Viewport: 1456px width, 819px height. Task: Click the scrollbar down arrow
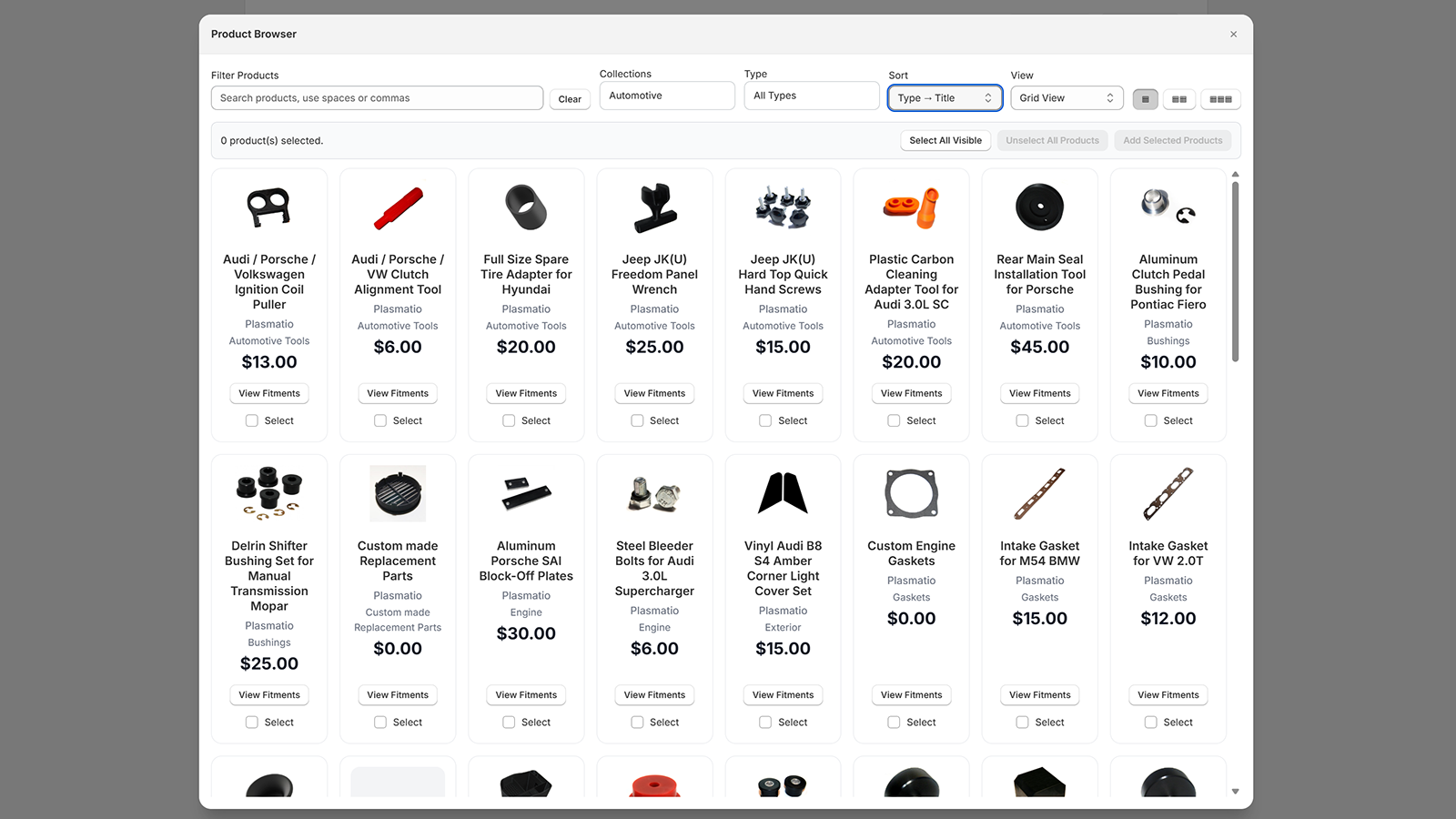(x=1235, y=792)
